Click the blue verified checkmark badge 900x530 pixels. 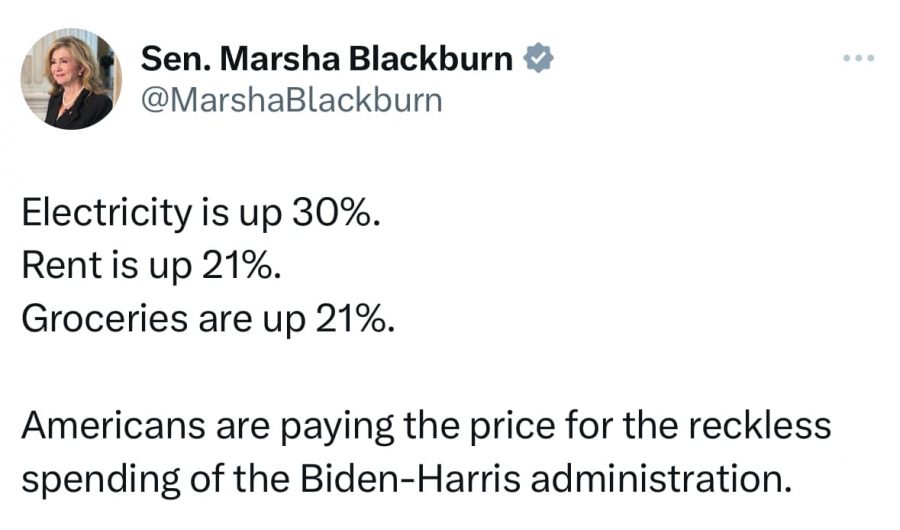point(540,59)
